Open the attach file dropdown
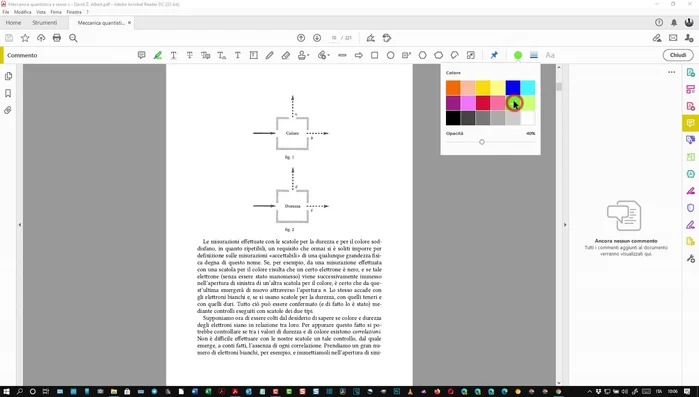699x397 pixels. click(x=323, y=55)
